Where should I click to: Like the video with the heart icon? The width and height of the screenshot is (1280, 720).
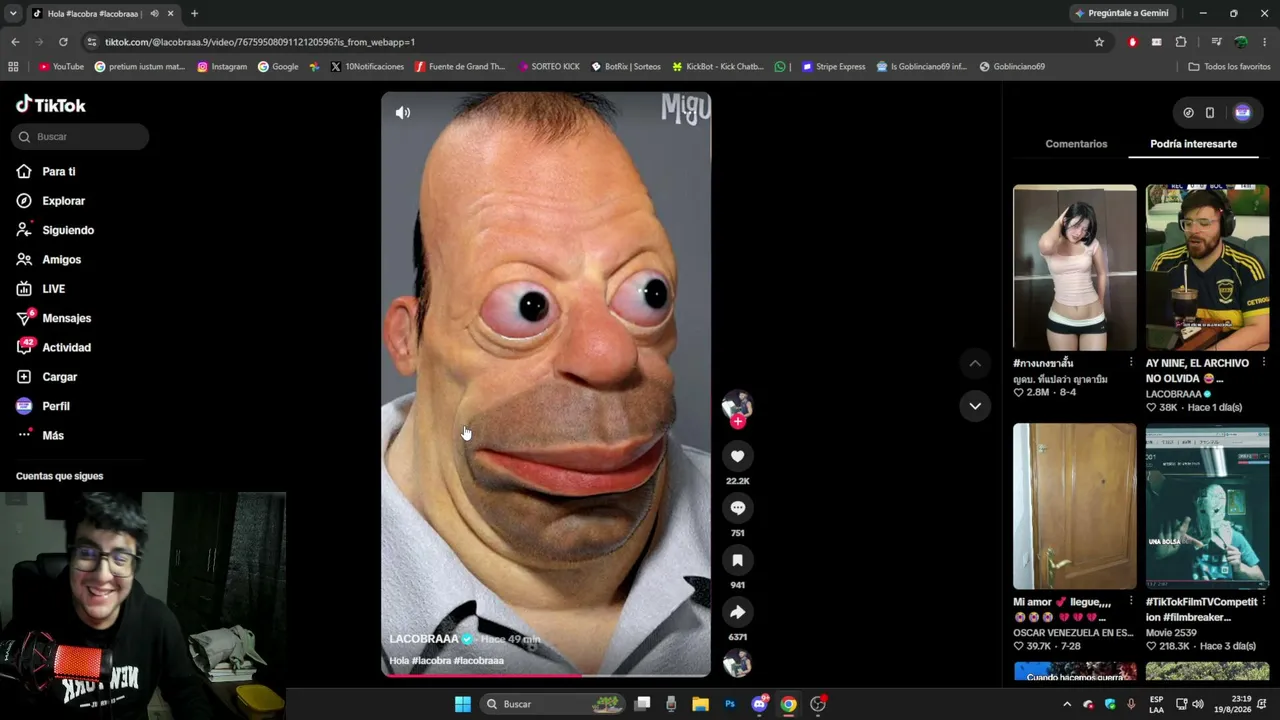738,456
